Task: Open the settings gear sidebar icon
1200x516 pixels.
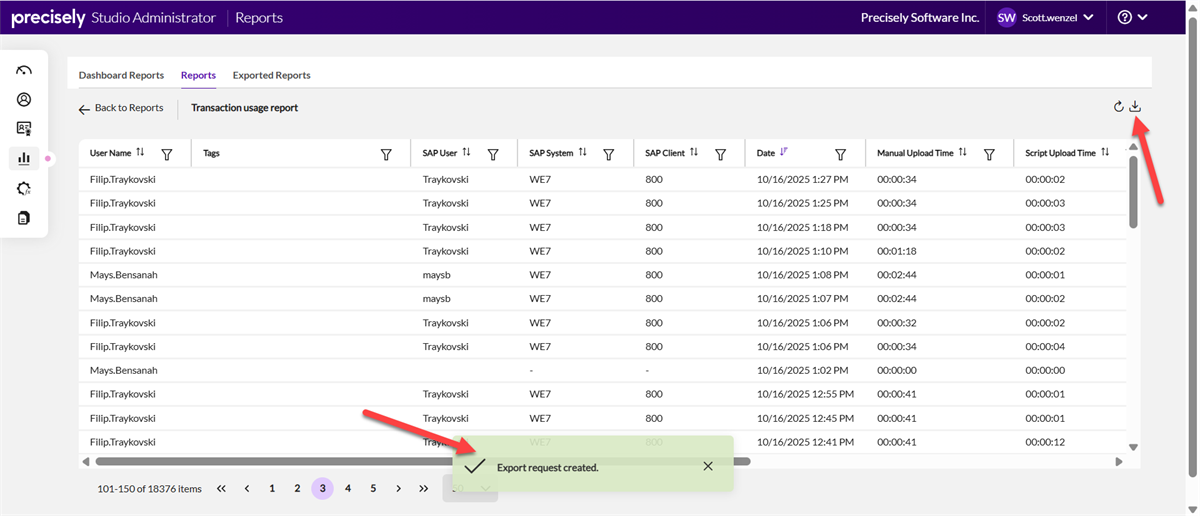Action: tap(24, 188)
